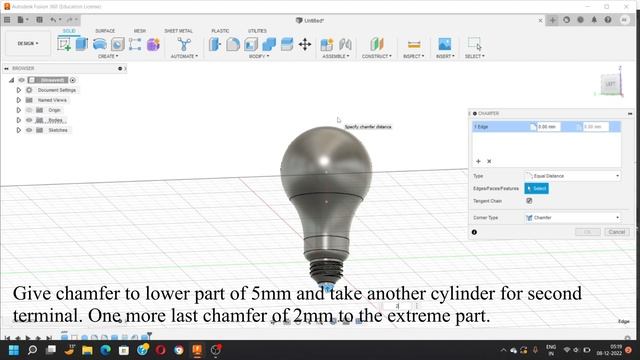
Task: Switch to the Utilities tab
Action: tap(257, 31)
